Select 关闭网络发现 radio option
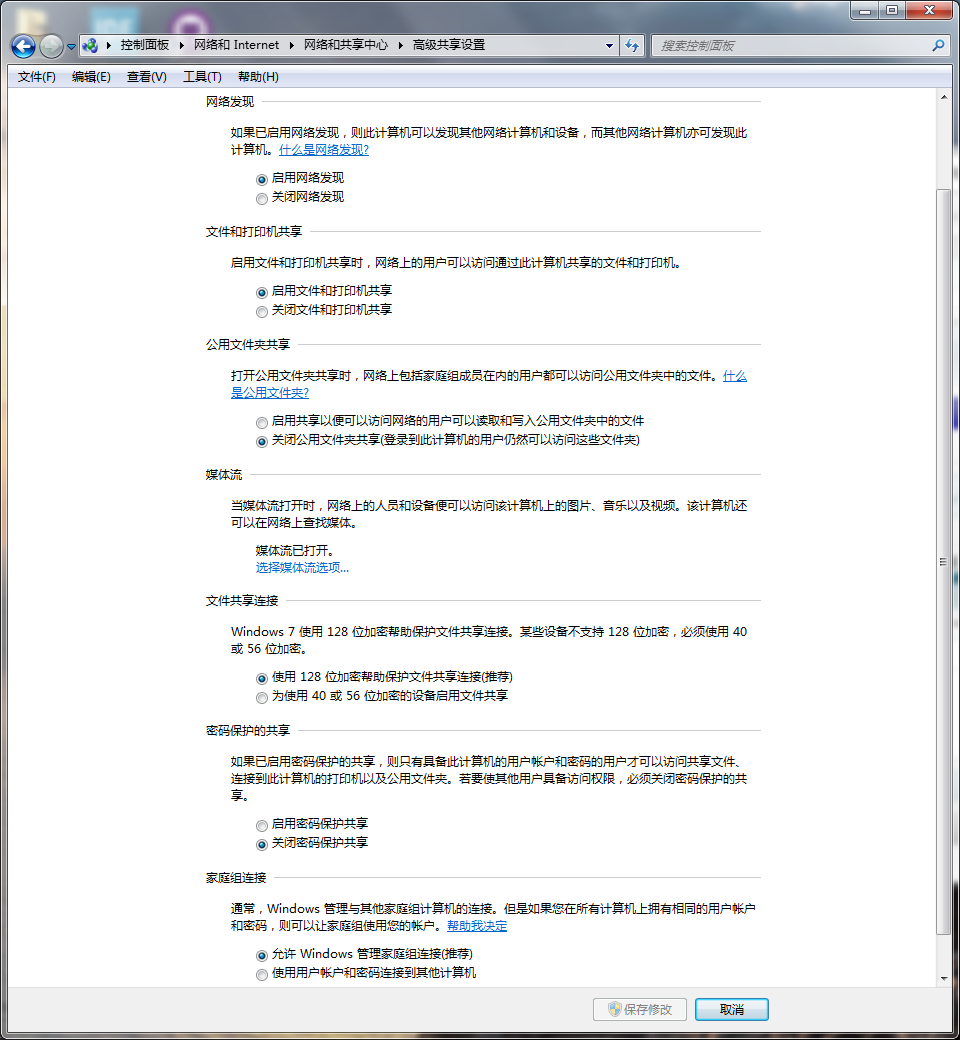 pos(262,198)
